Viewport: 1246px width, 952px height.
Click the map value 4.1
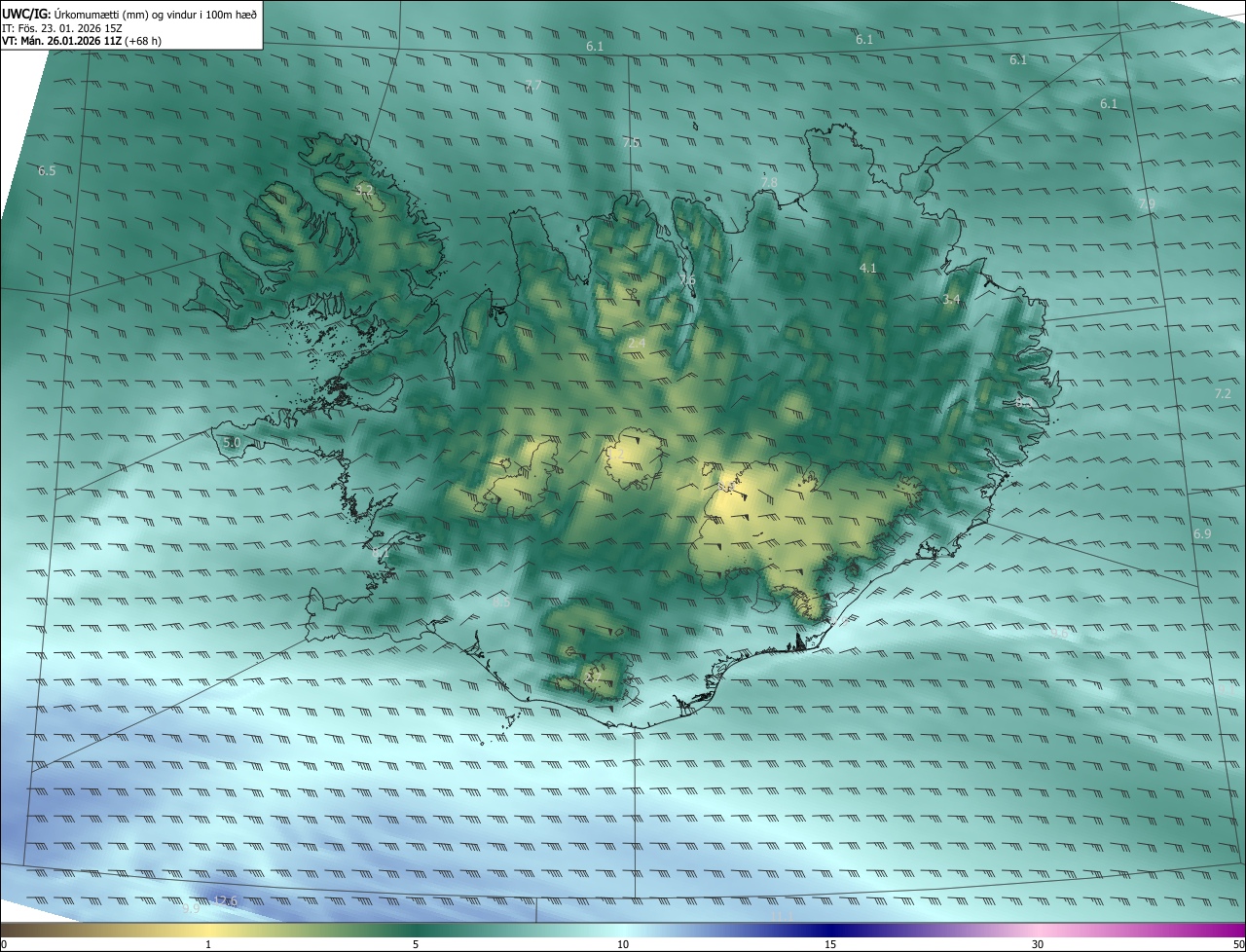coord(867,268)
